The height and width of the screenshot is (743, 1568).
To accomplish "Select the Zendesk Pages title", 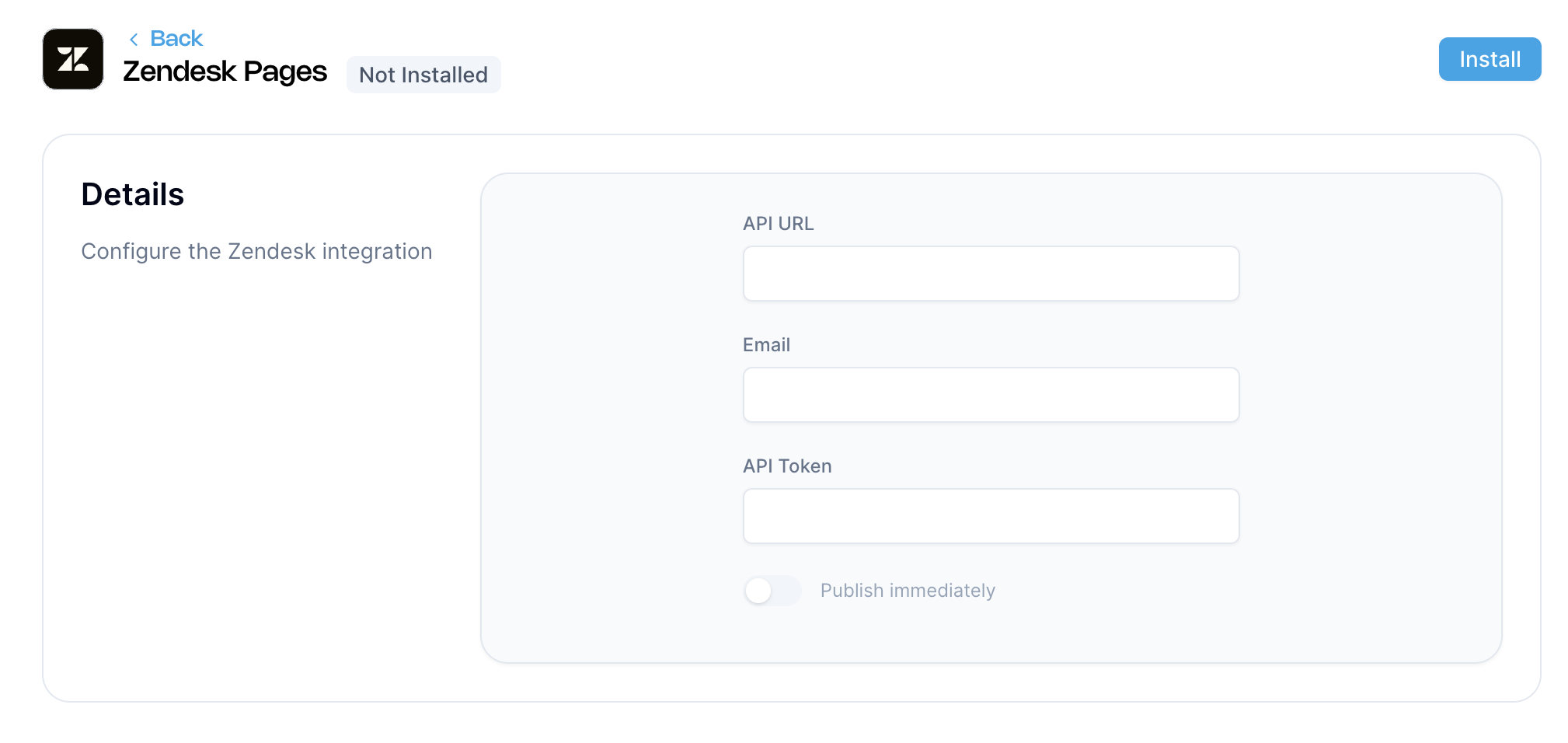I will point(225,72).
